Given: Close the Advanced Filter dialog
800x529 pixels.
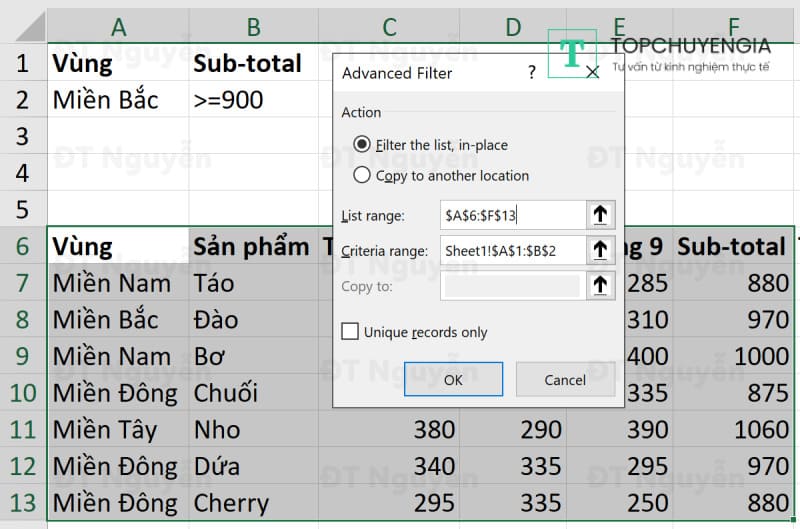Looking at the screenshot, I should 592,72.
